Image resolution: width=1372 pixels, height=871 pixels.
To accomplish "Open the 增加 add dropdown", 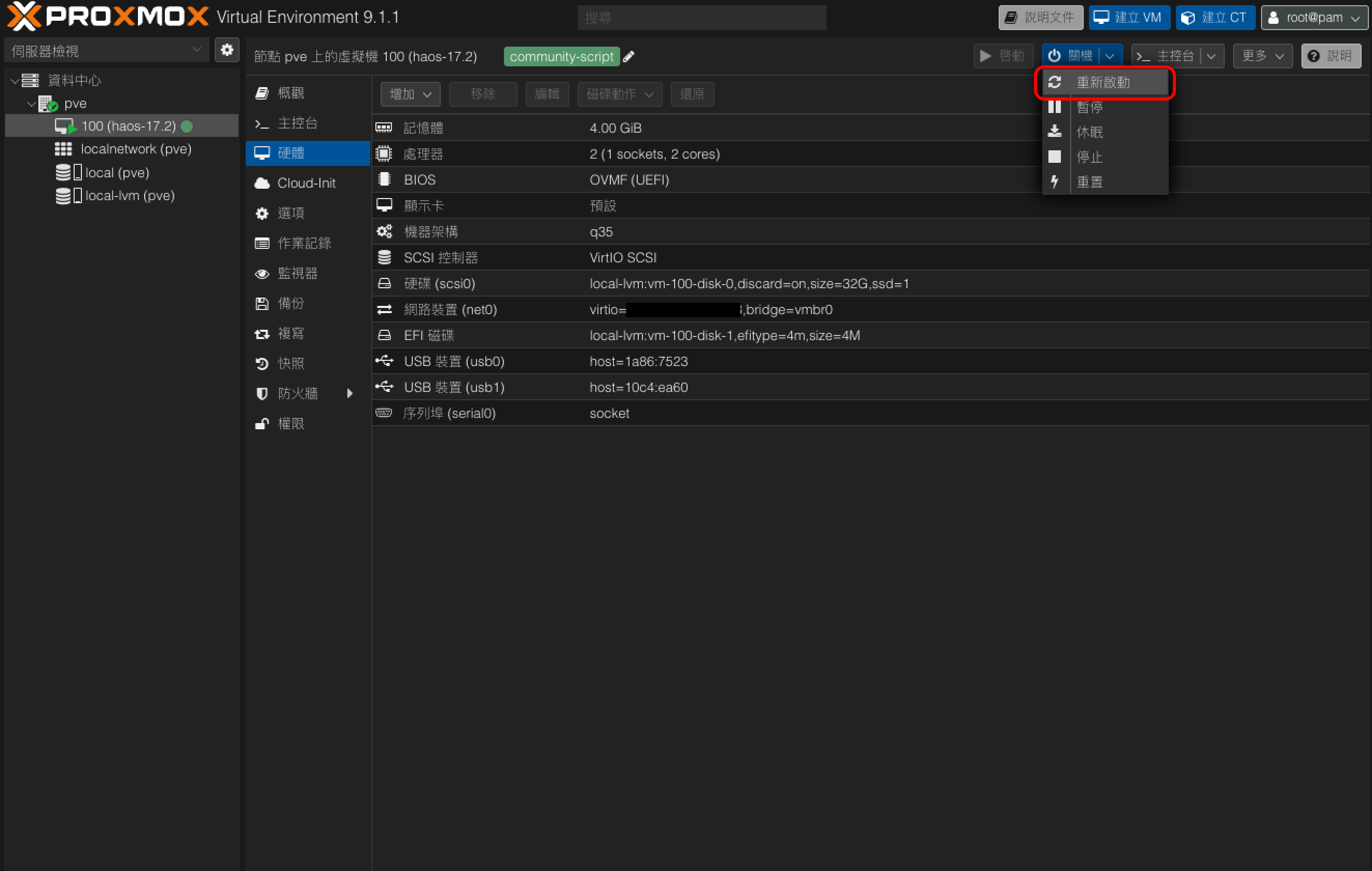I will [x=410, y=94].
